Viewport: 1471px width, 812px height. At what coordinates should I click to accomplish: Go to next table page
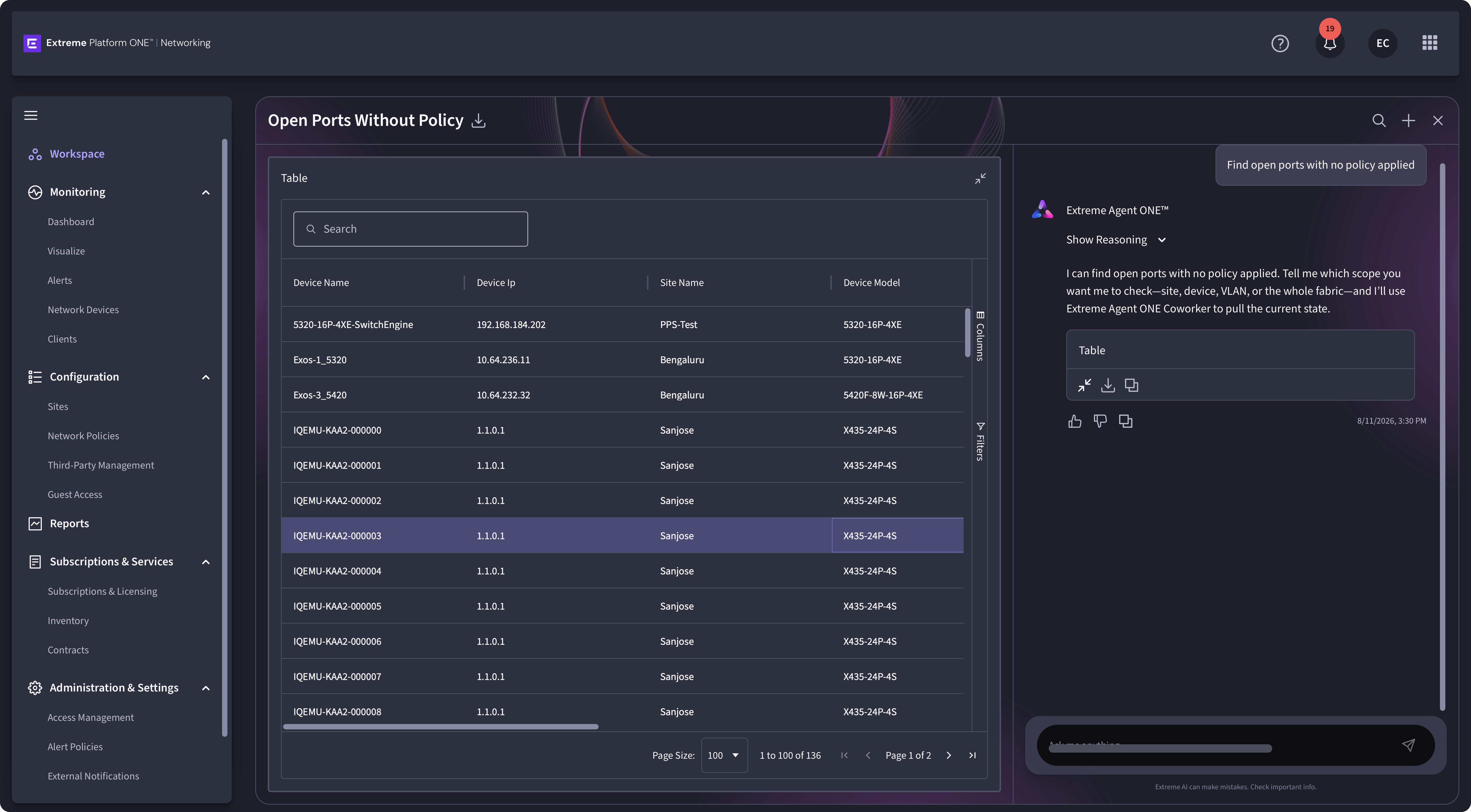point(948,756)
